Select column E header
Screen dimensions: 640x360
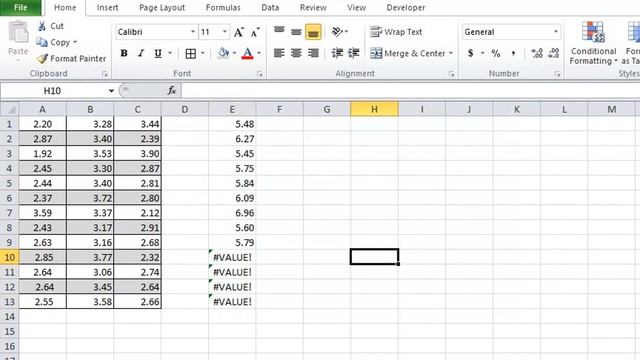tap(232, 109)
